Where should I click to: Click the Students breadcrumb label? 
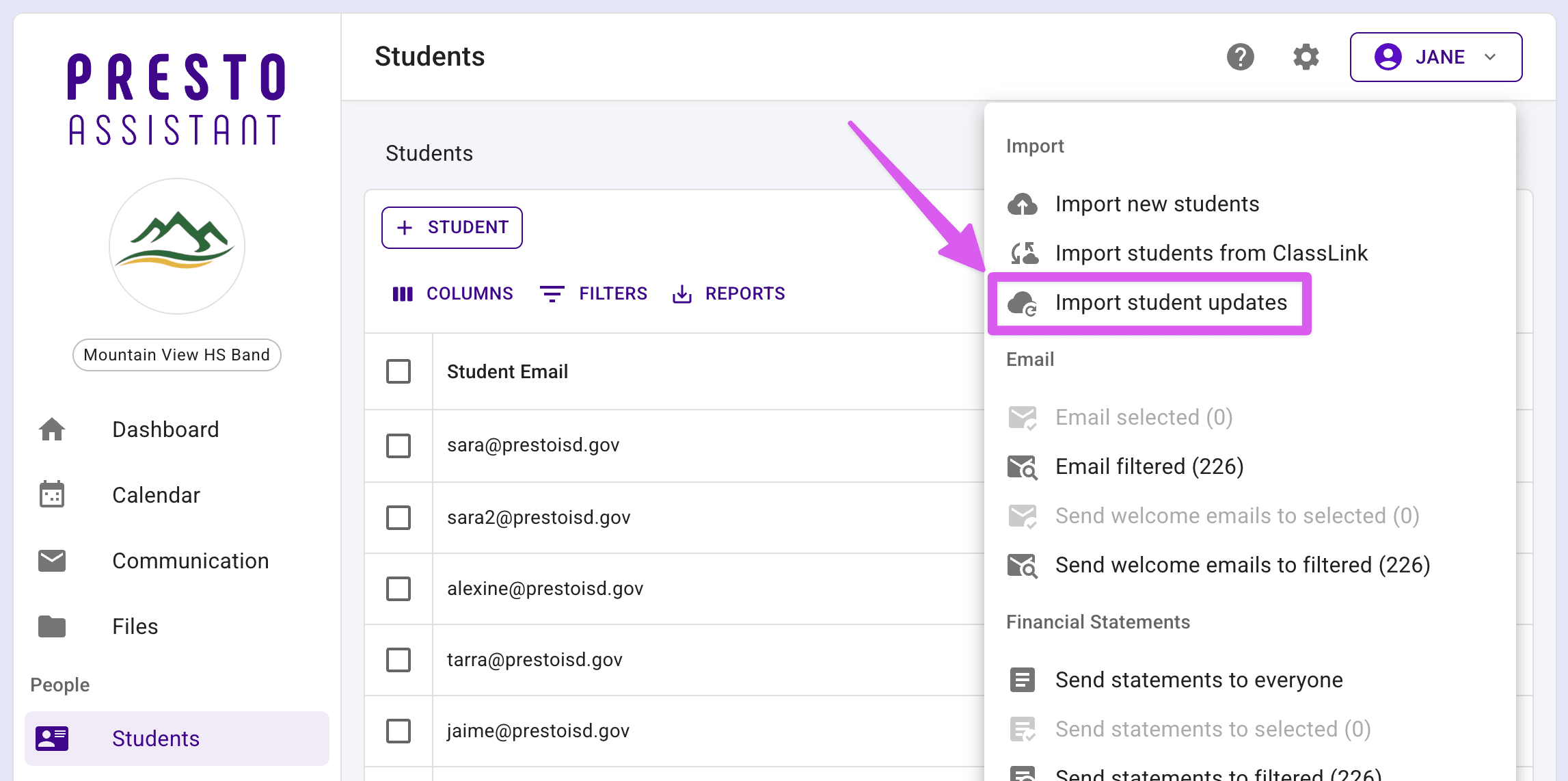(429, 153)
